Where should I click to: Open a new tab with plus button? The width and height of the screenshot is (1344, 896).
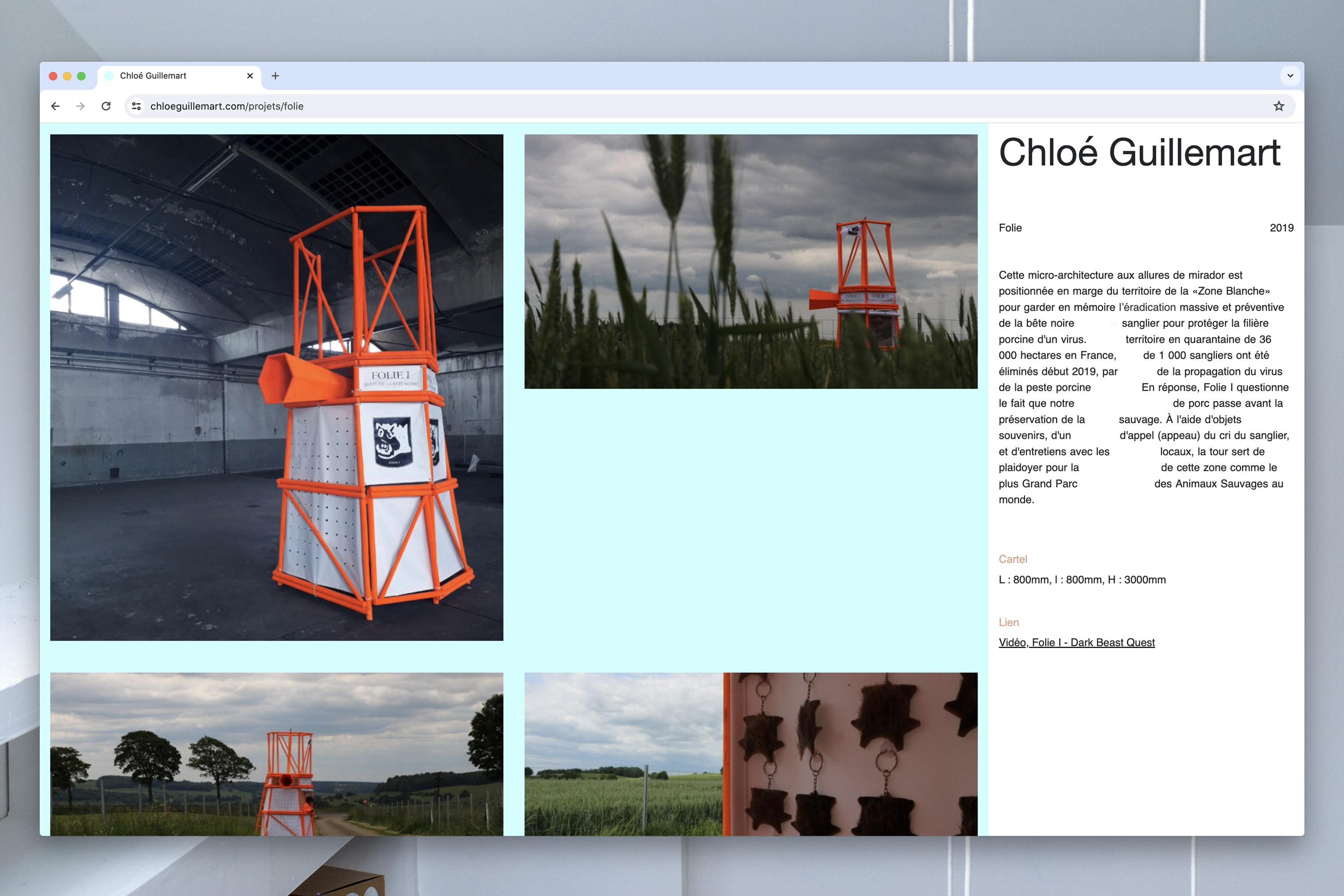pos(276,76)
